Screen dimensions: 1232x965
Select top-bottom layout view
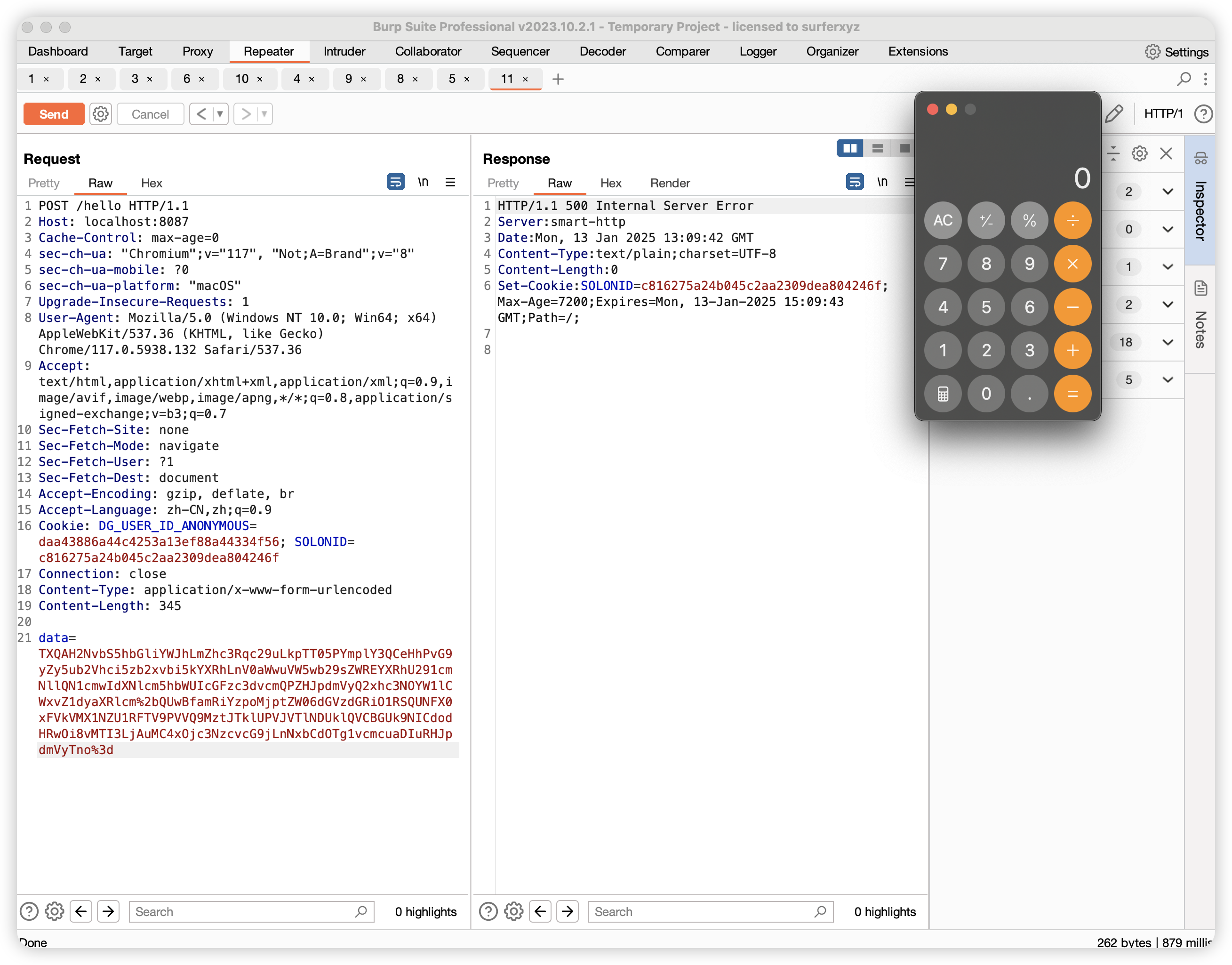(877, 148)
